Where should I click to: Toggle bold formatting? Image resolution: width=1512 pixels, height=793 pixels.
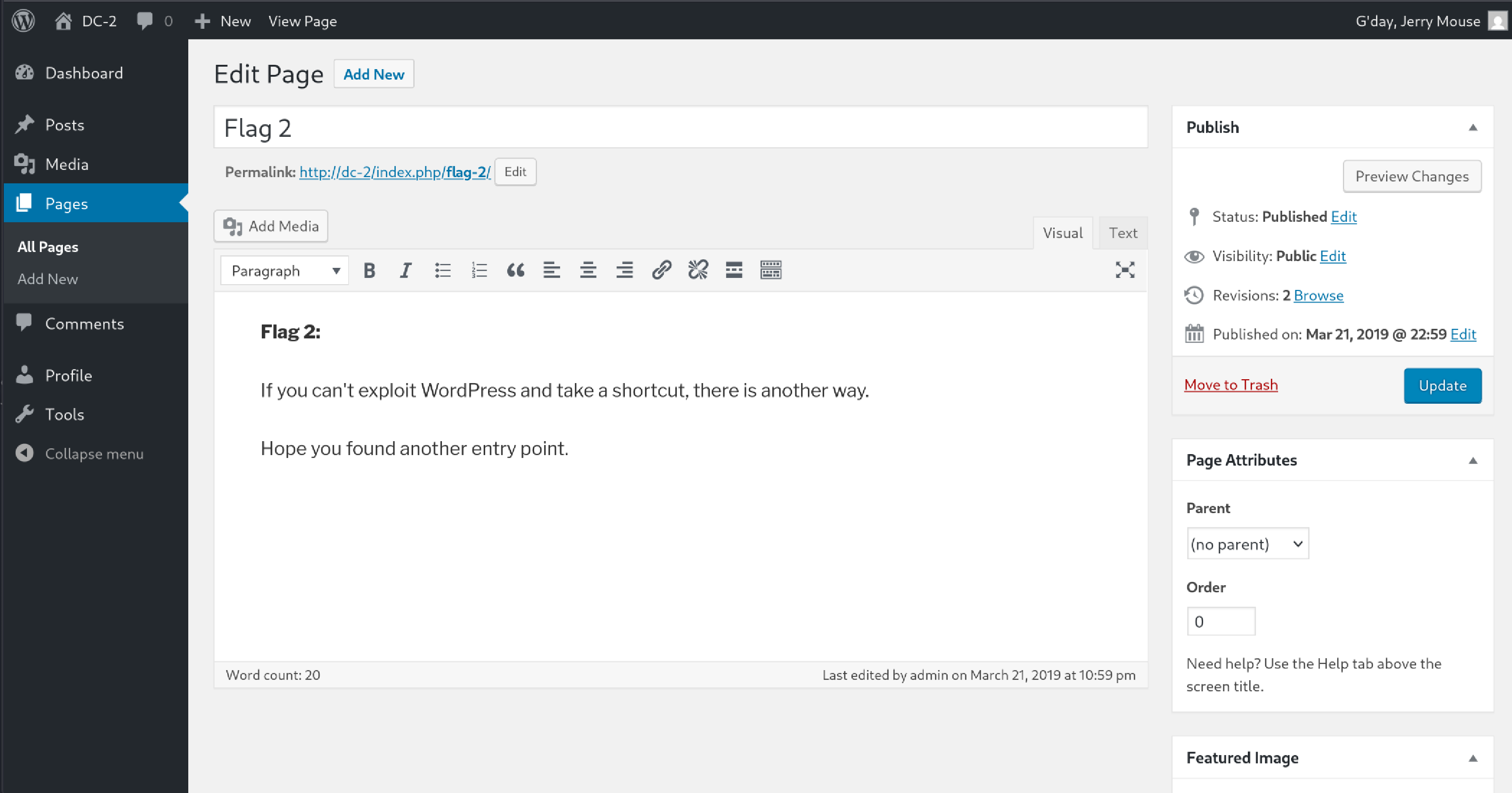tap(369, 270)
